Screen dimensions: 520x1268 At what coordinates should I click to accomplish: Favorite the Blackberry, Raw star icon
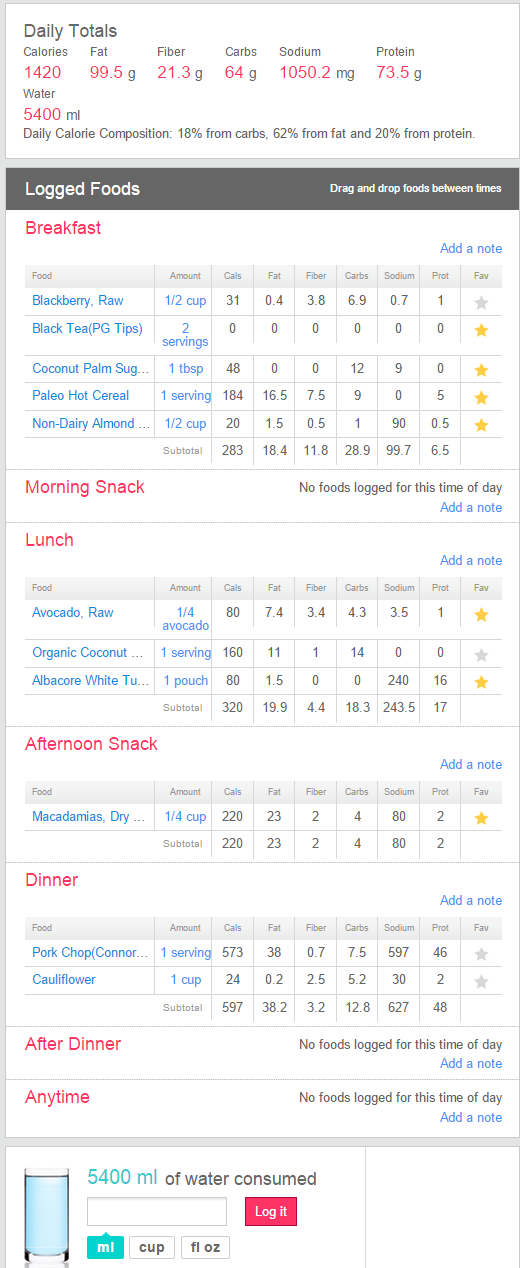tap(481, 302)
